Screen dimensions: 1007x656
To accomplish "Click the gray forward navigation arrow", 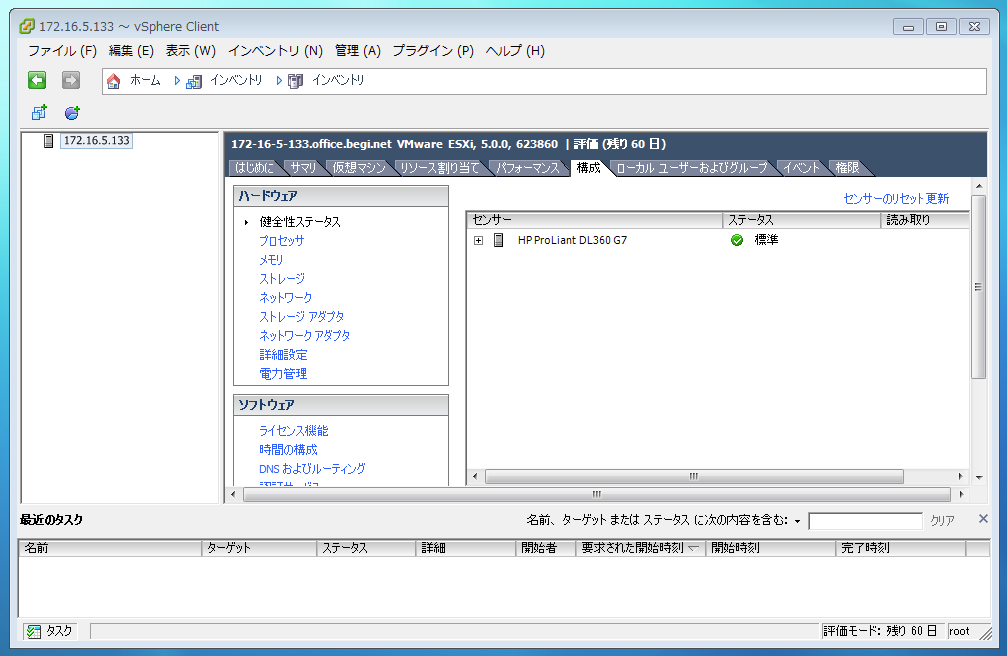I will (x=71, y=80).
